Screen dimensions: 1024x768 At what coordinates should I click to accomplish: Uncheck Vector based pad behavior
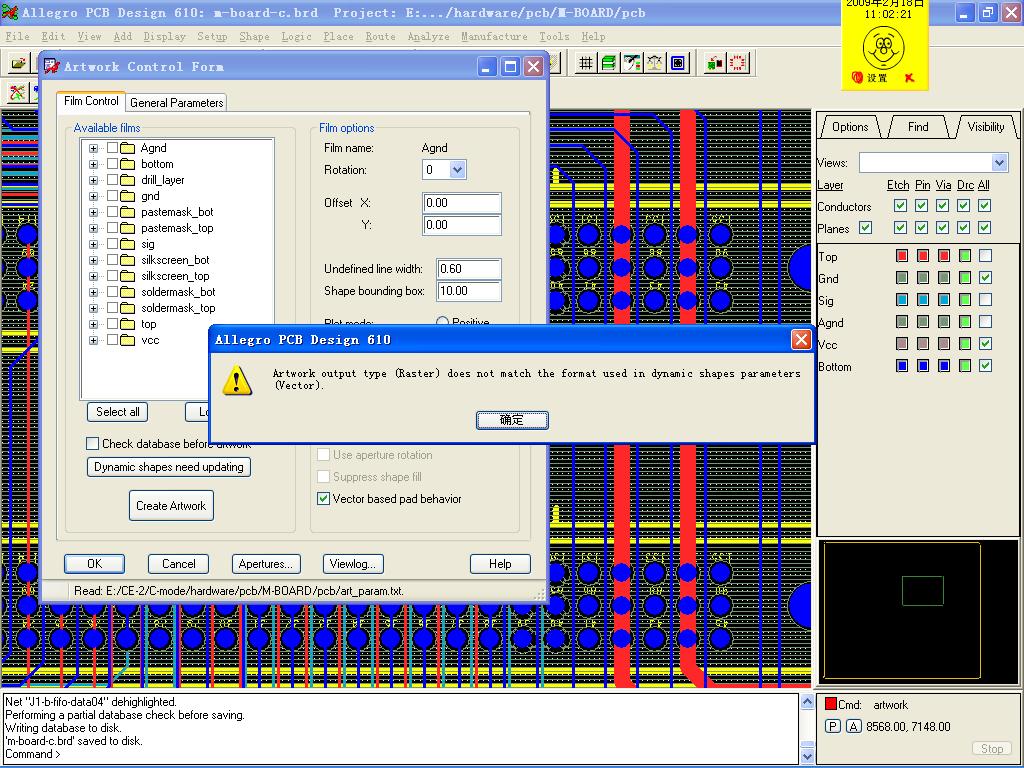pyautogui.click(x=324, y=499)
